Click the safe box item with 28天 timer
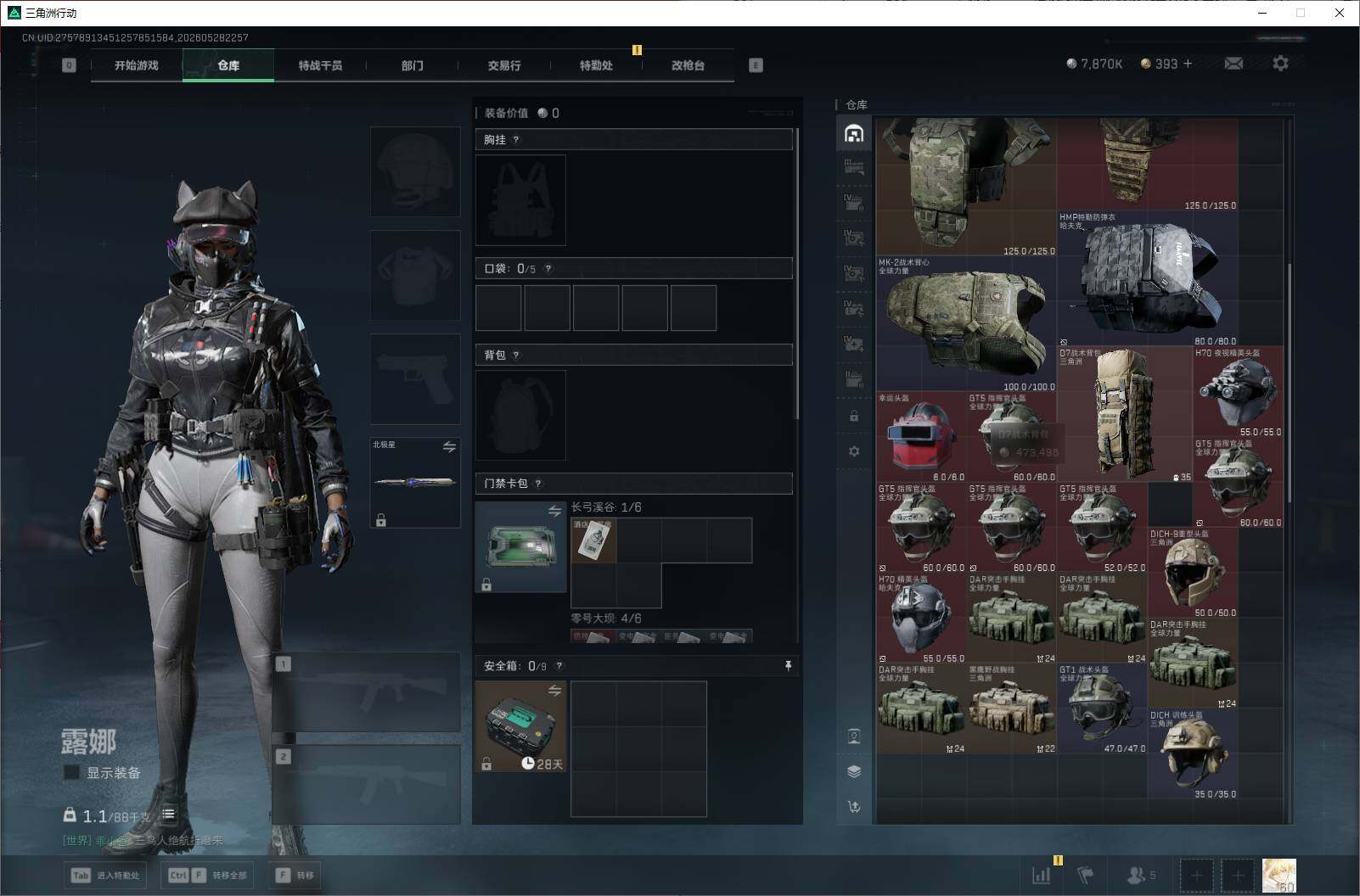 [520, 726]
